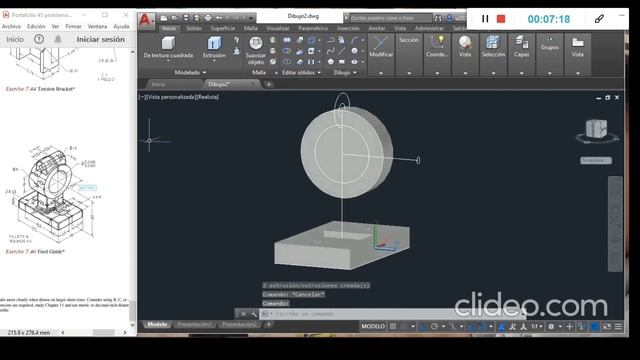Pause the screen recording
Screen dimensions: 640x360
point(485,19)
